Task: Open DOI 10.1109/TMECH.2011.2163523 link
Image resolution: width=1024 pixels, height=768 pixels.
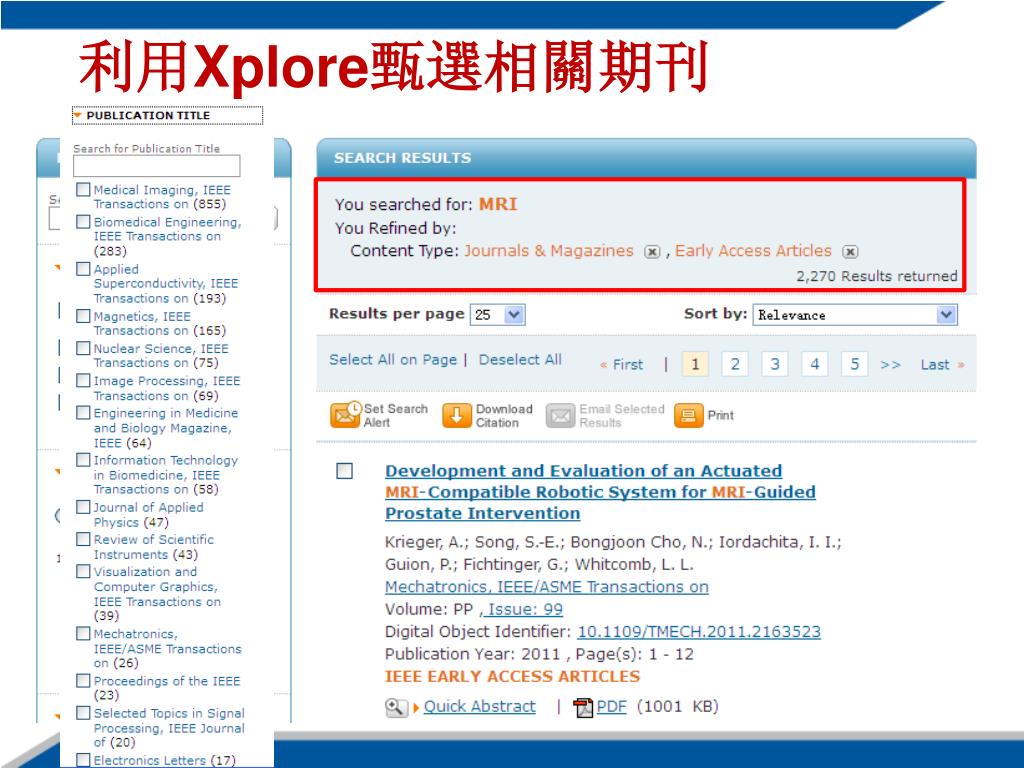Action: pyautogui.click(x=699, y=632)
